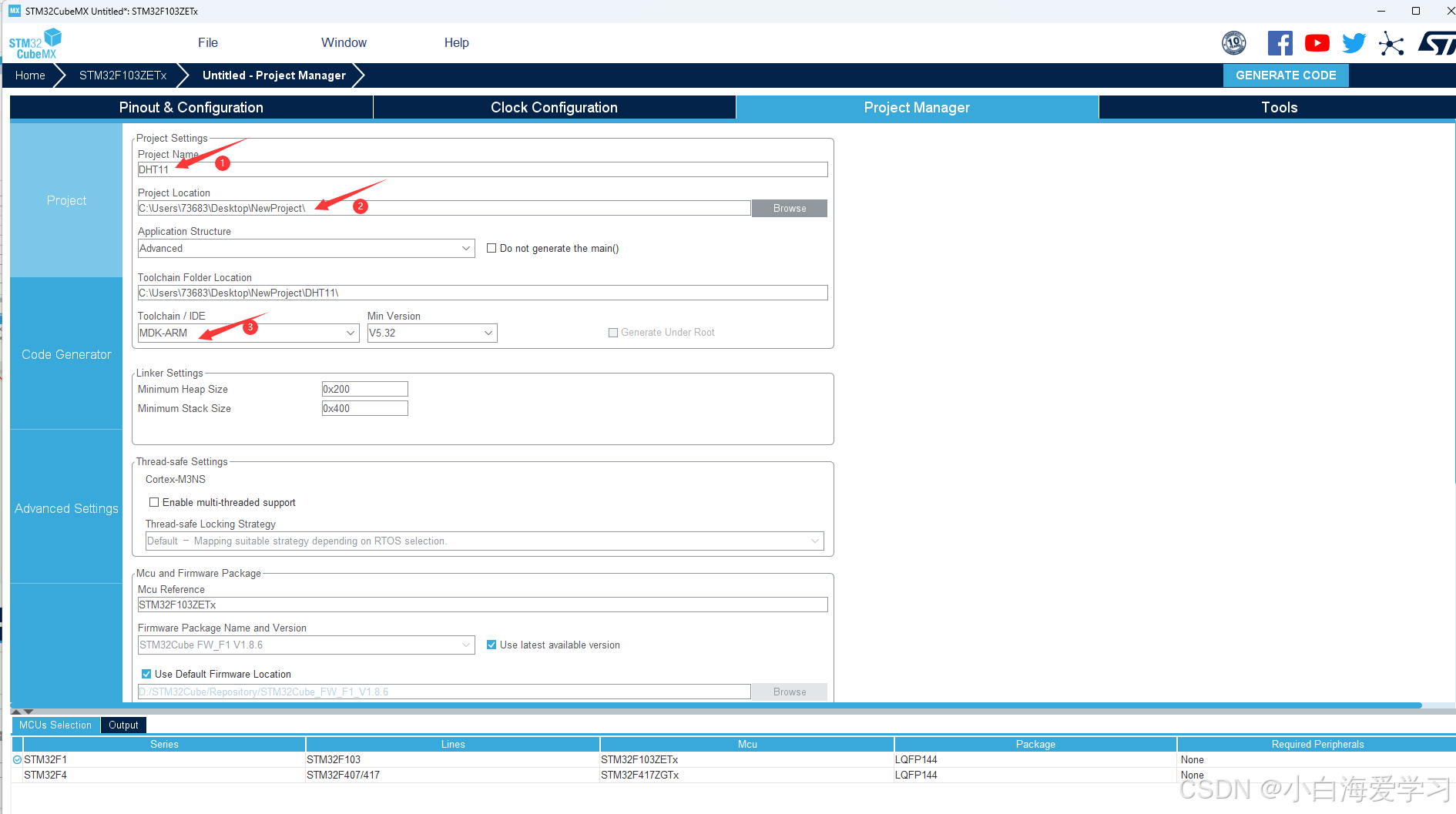
Task: Open the YouTube icon link
Action: (x=1317, y=43)
